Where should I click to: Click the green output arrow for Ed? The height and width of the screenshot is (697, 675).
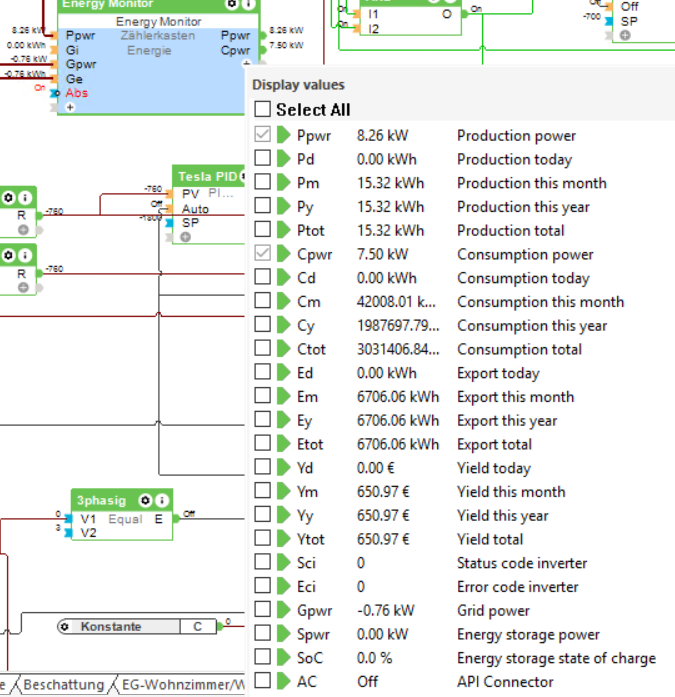click(283, 373)
